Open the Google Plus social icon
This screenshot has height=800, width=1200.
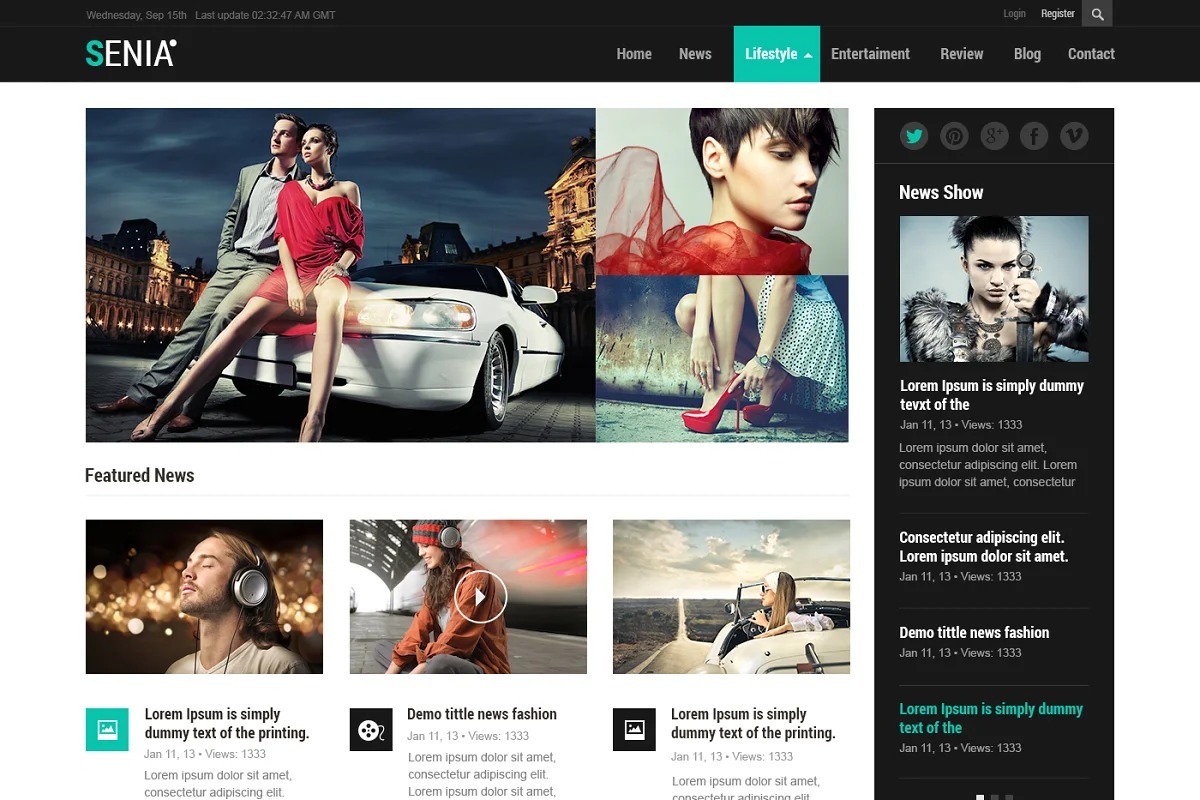point(994,136)
